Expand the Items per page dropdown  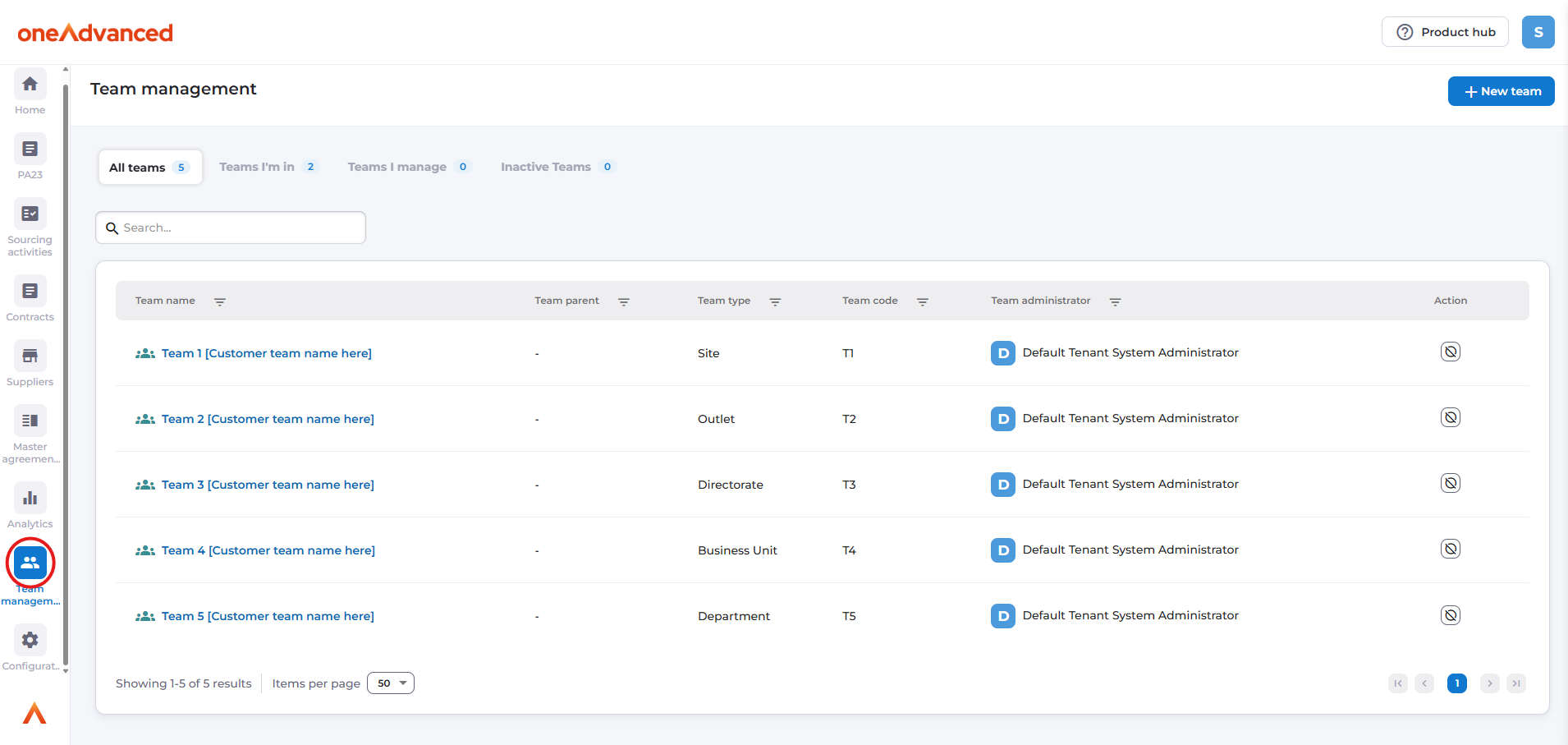coord(391,683)
